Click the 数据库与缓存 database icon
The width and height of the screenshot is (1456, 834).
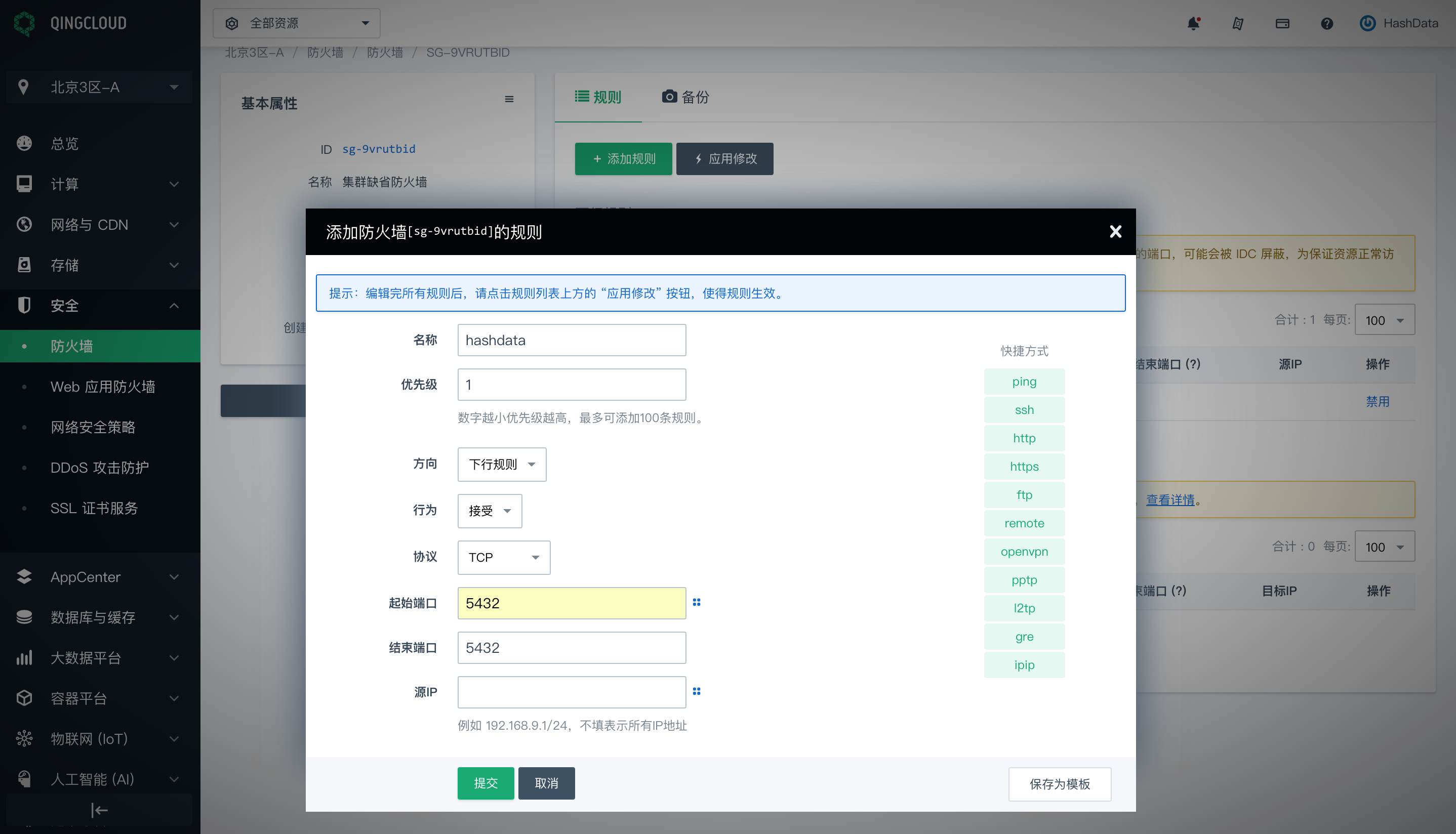tap(24, 617)
